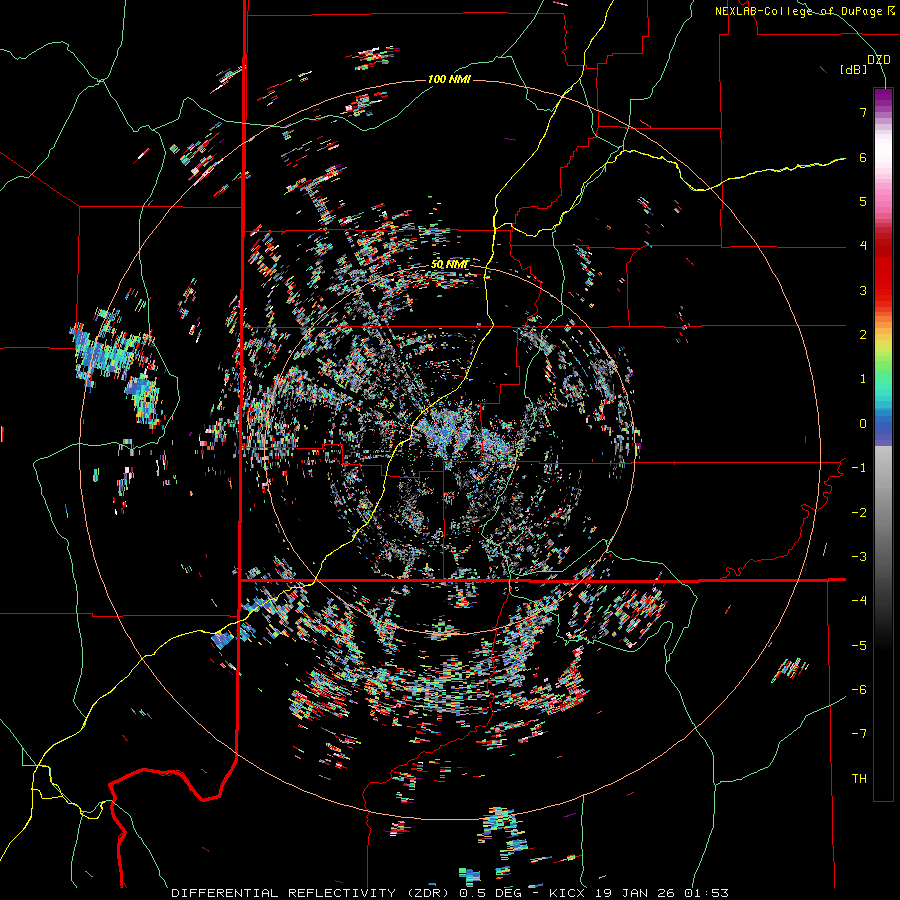The width and height of the screenshot is (900, 900).
Task: Click the 5 value on the scale
Action: 863,201
